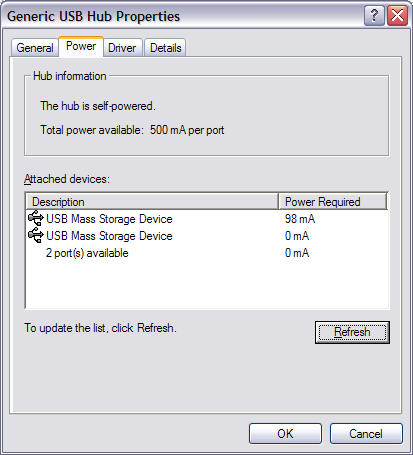Click the Power Required column header

click(333, 201)
